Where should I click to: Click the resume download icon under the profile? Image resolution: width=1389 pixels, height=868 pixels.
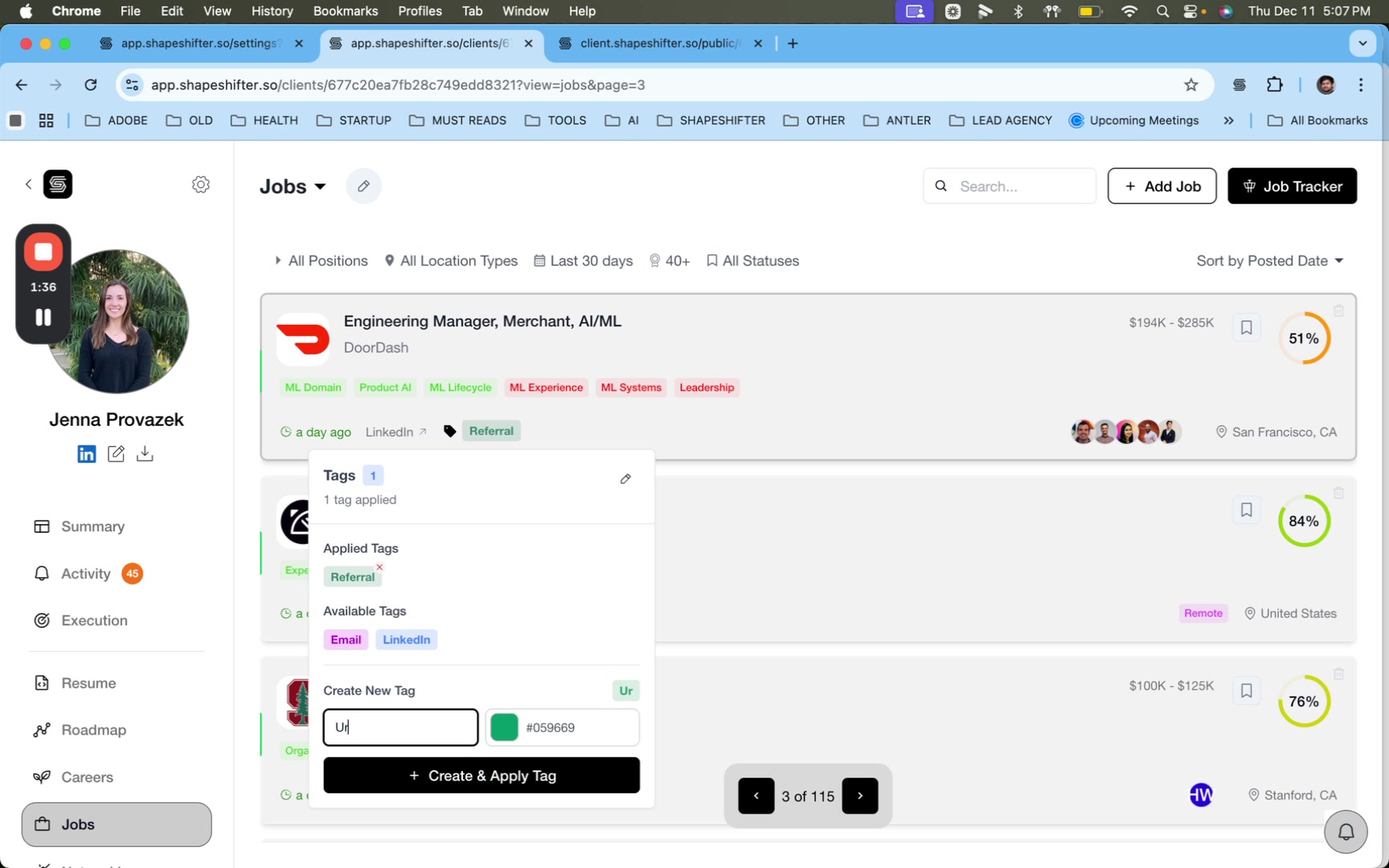coord(145,453)
